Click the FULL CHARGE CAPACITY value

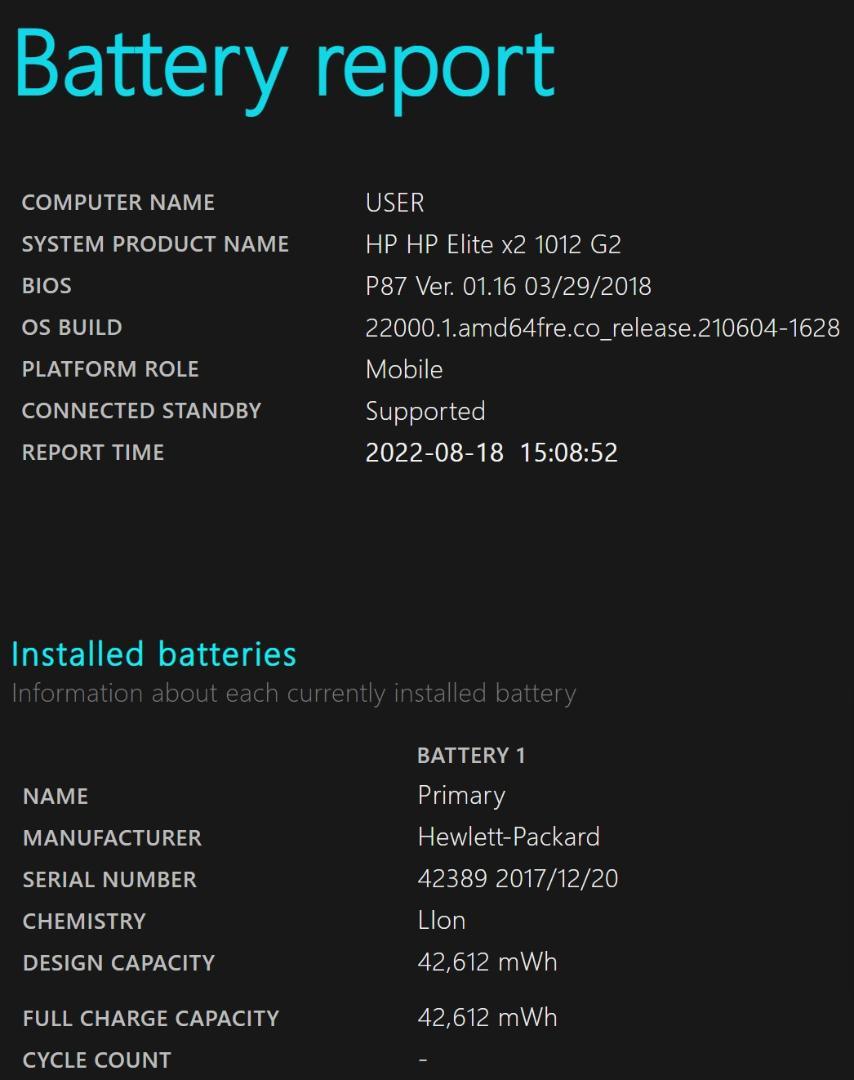coord(488,1017)
